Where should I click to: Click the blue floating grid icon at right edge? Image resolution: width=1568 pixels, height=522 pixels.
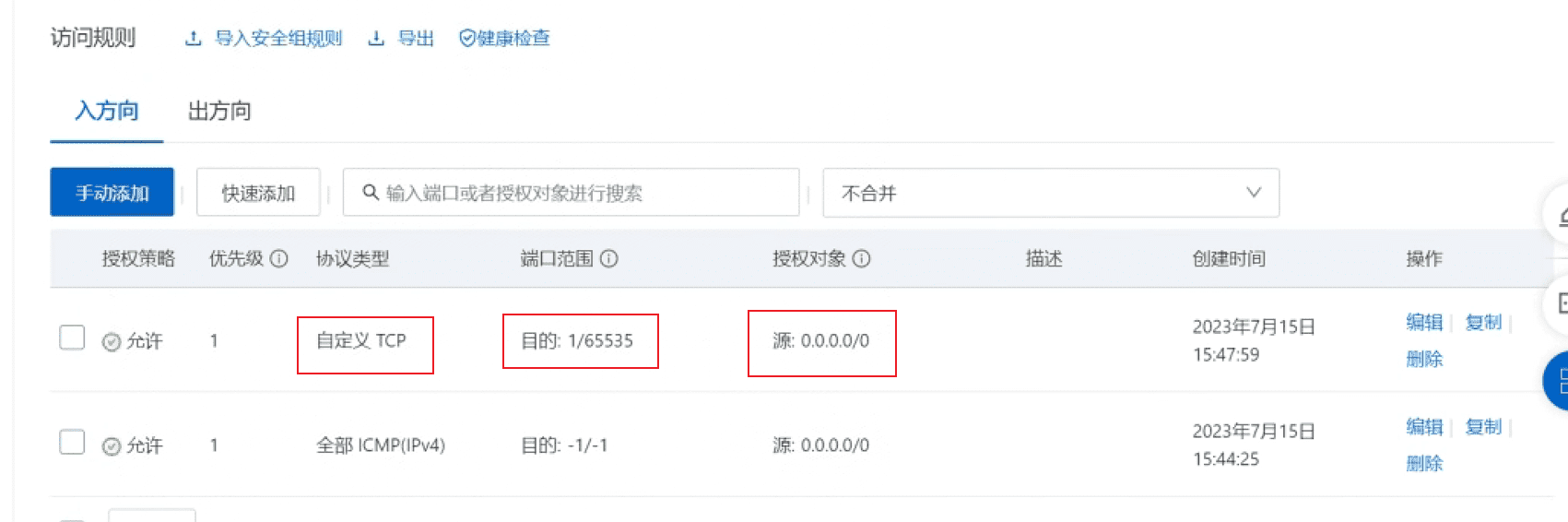pos(1557,381)
